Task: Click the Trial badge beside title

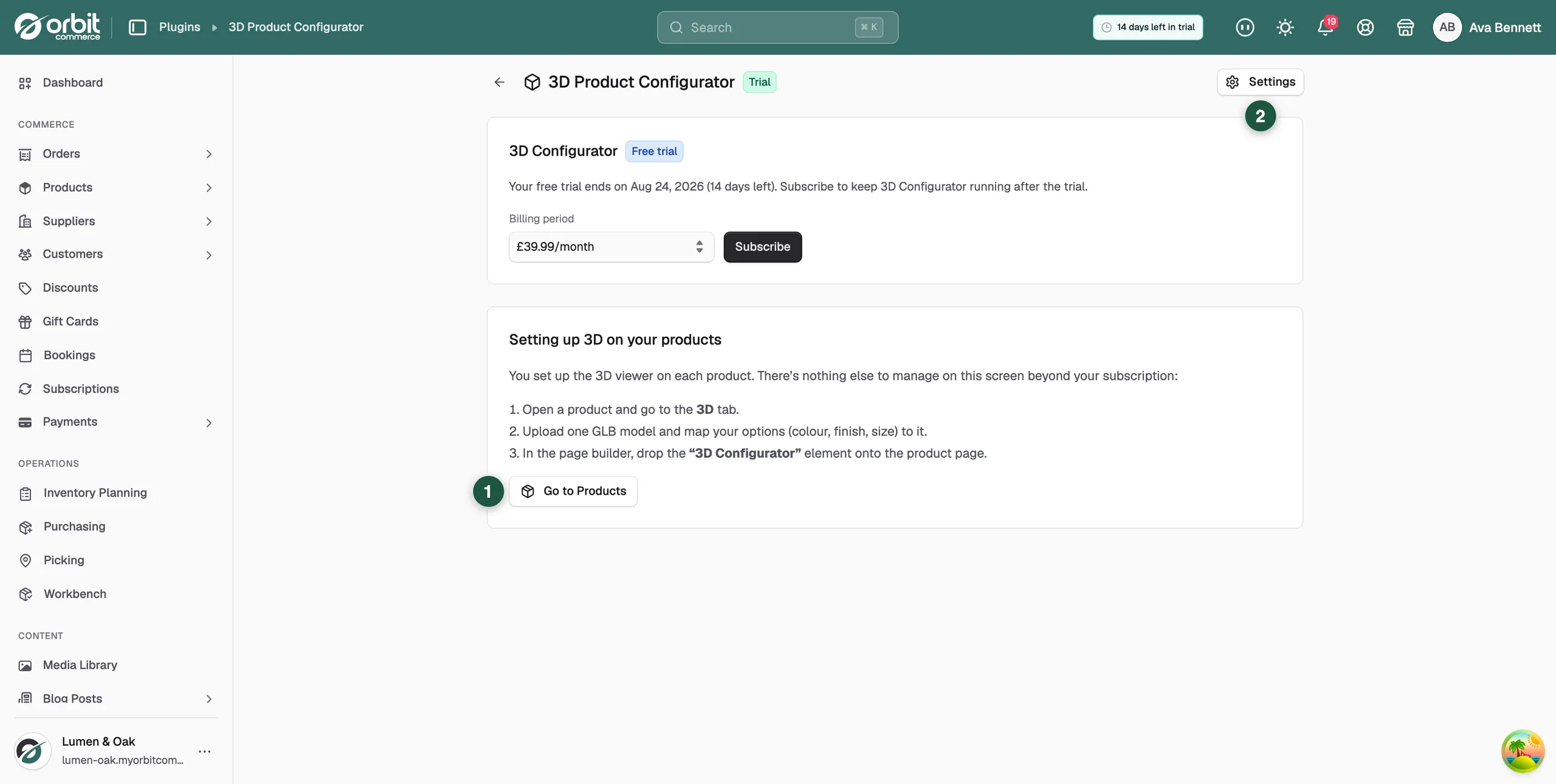Action: pyautogui.click(x=759, y=82)
